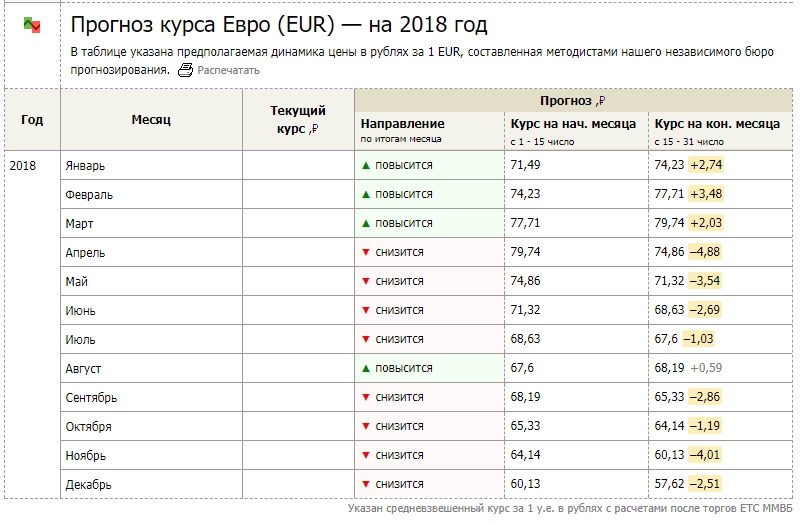The image size is (809, 525).
Task: Click the highlighted –4,88 change badge
Action: (705, 252)
